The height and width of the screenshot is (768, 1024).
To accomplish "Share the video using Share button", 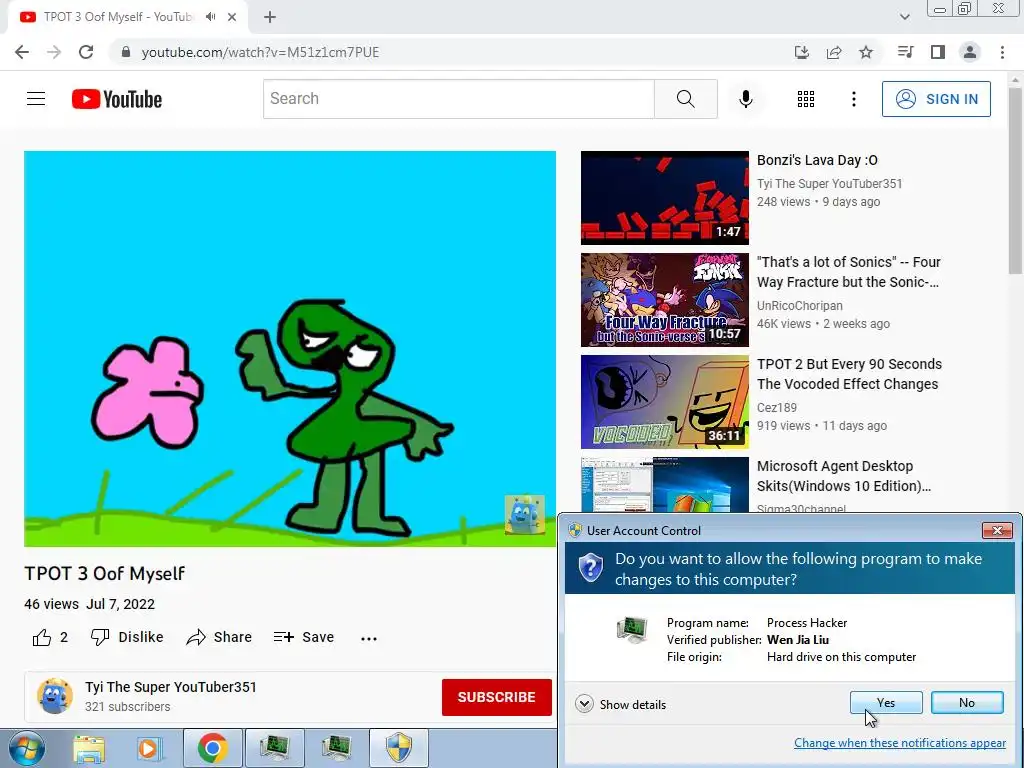I will [219, 637].
